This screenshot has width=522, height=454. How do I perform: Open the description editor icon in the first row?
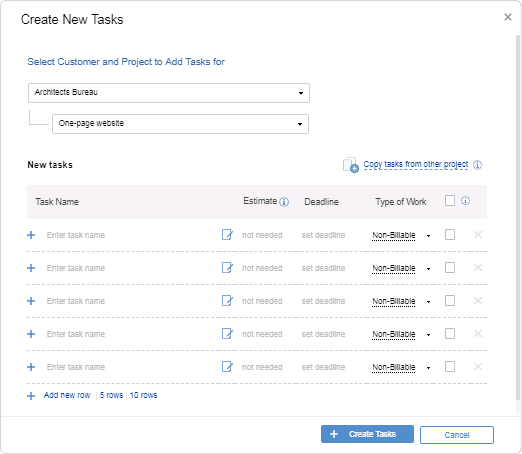click(x=227, y=235)
